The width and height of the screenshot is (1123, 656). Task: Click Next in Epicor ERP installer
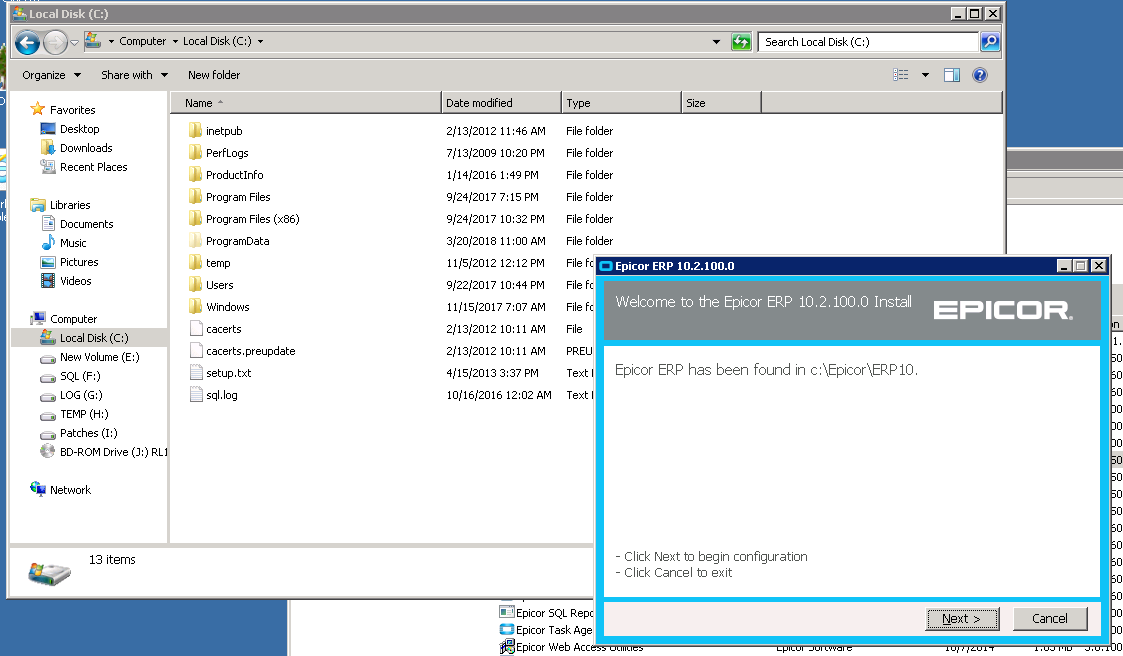point(962,619)
